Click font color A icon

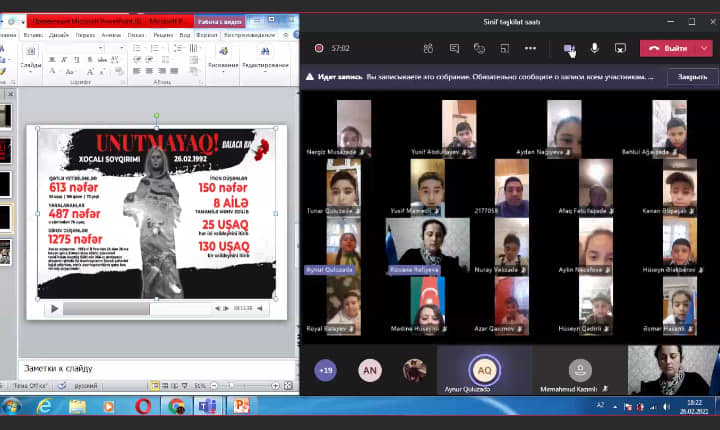pyautogui.click(x=52, y=71)
